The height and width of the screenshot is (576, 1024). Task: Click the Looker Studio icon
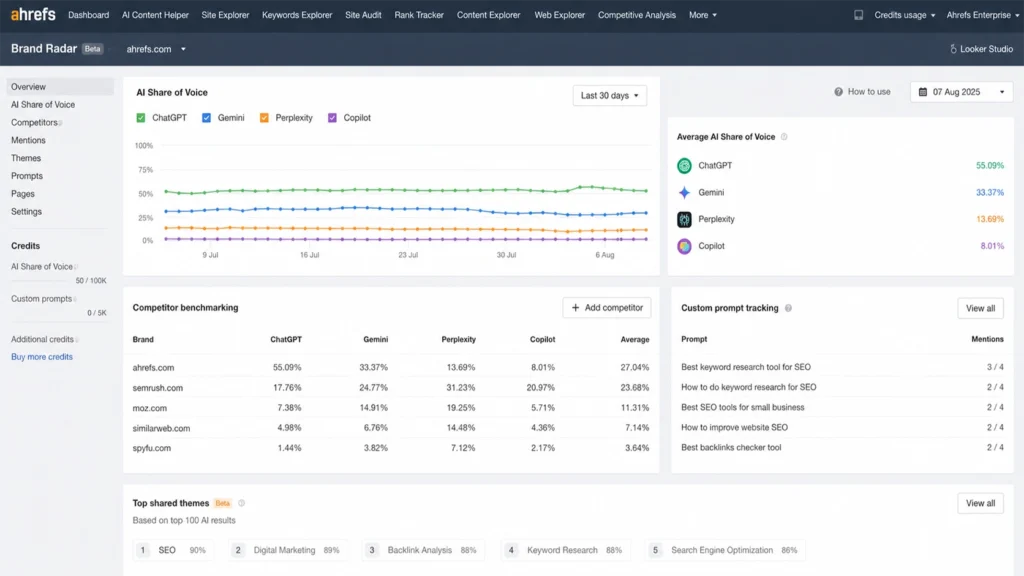[x=953, y=49]
